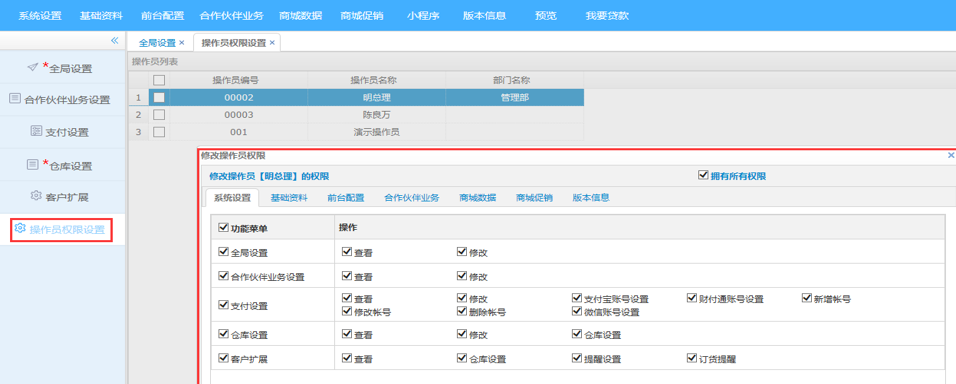Switch to 合作伙伴业务 tab in permission dialog
956x384 pixels.
coord(412,197)
